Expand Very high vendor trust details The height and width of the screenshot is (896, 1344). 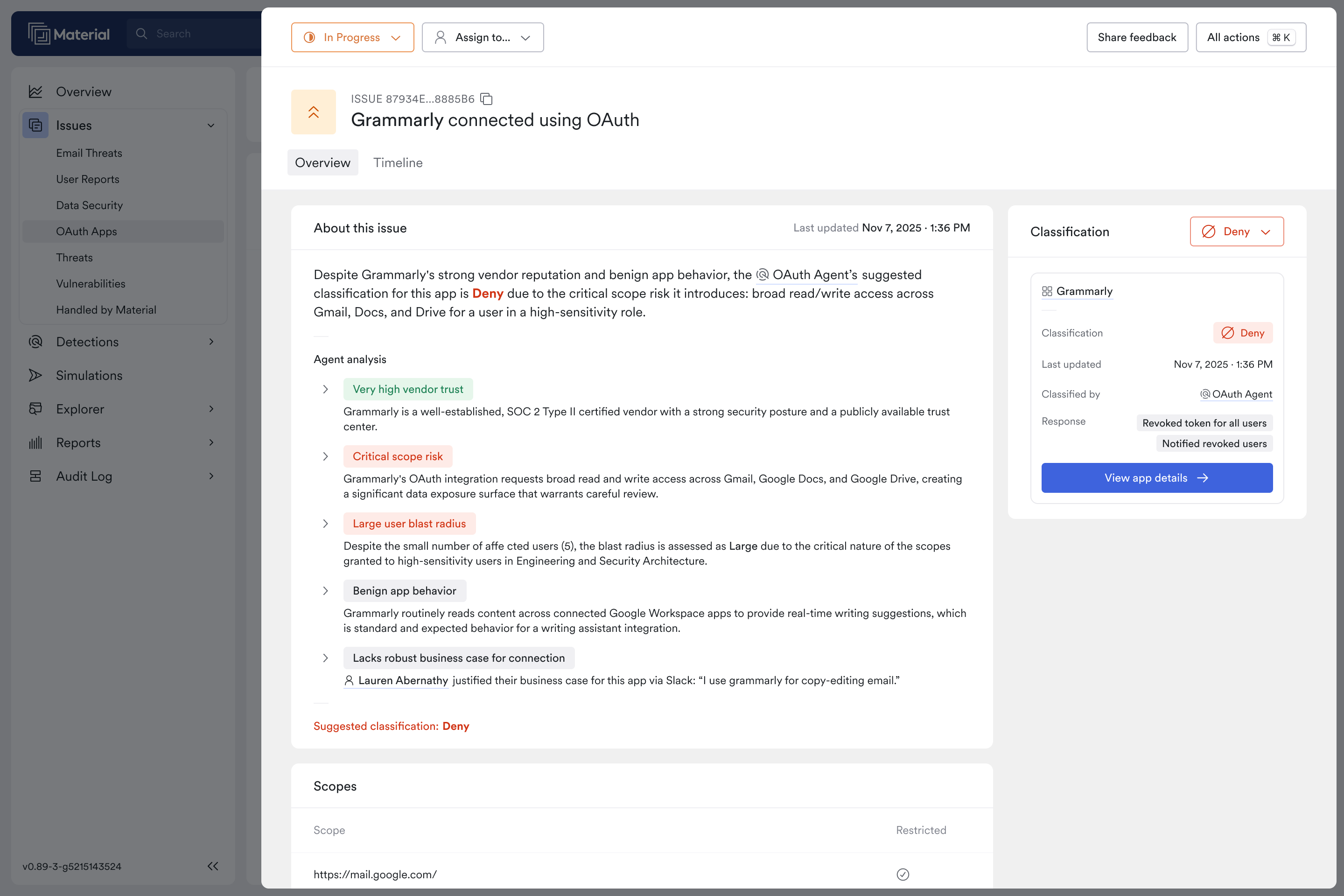coord(325,389)
